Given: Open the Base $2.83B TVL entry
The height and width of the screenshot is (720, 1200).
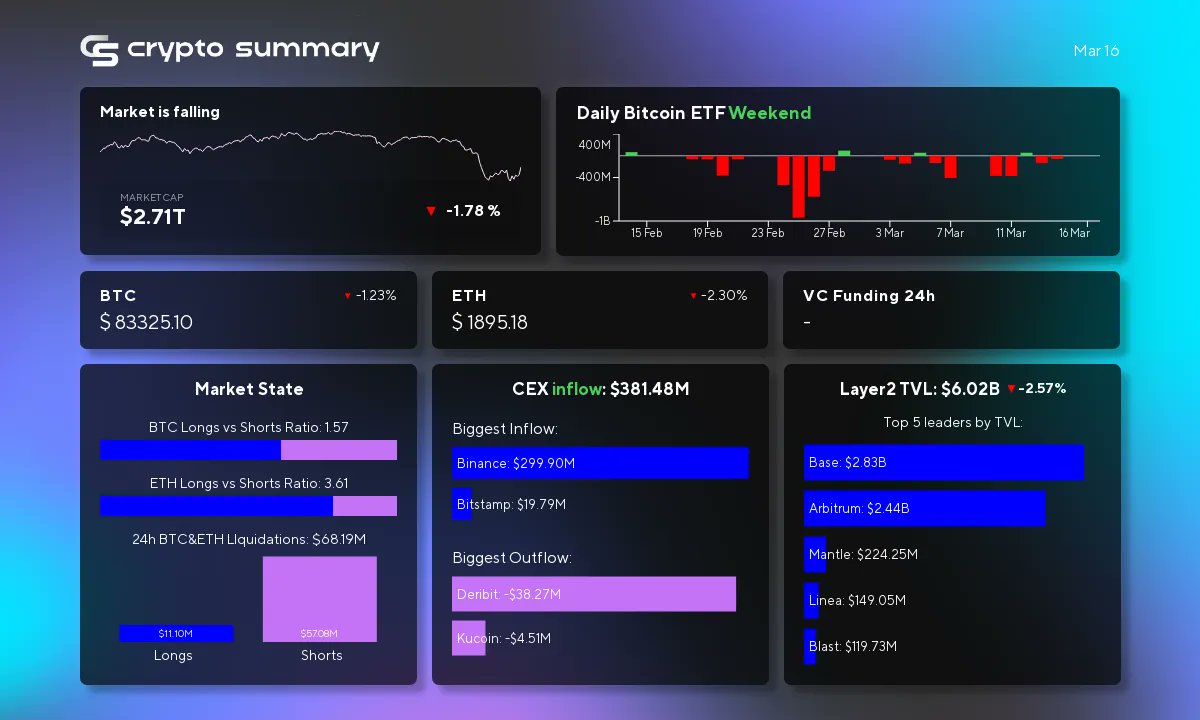Looking at the screenshot, I should (943, 462).
